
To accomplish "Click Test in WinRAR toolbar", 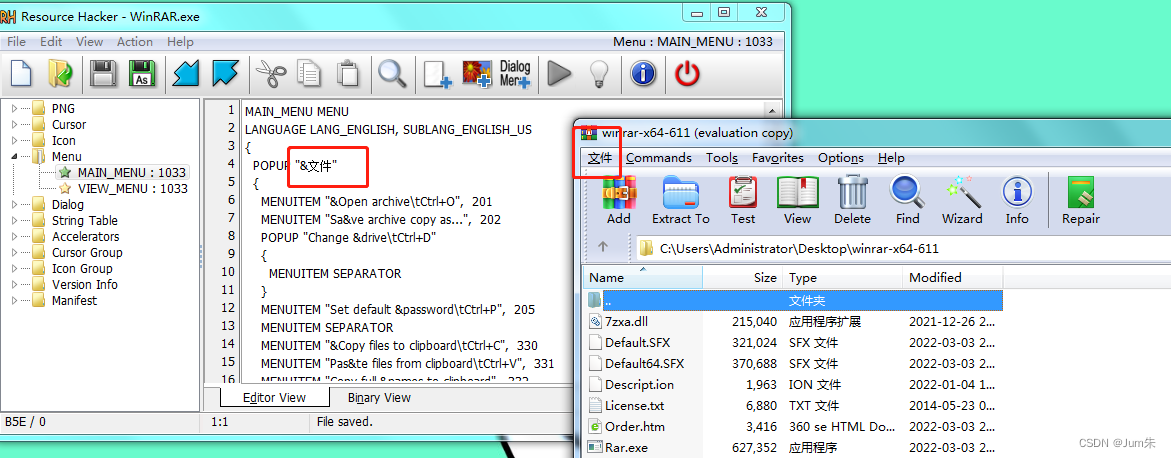I will [743, 200].
